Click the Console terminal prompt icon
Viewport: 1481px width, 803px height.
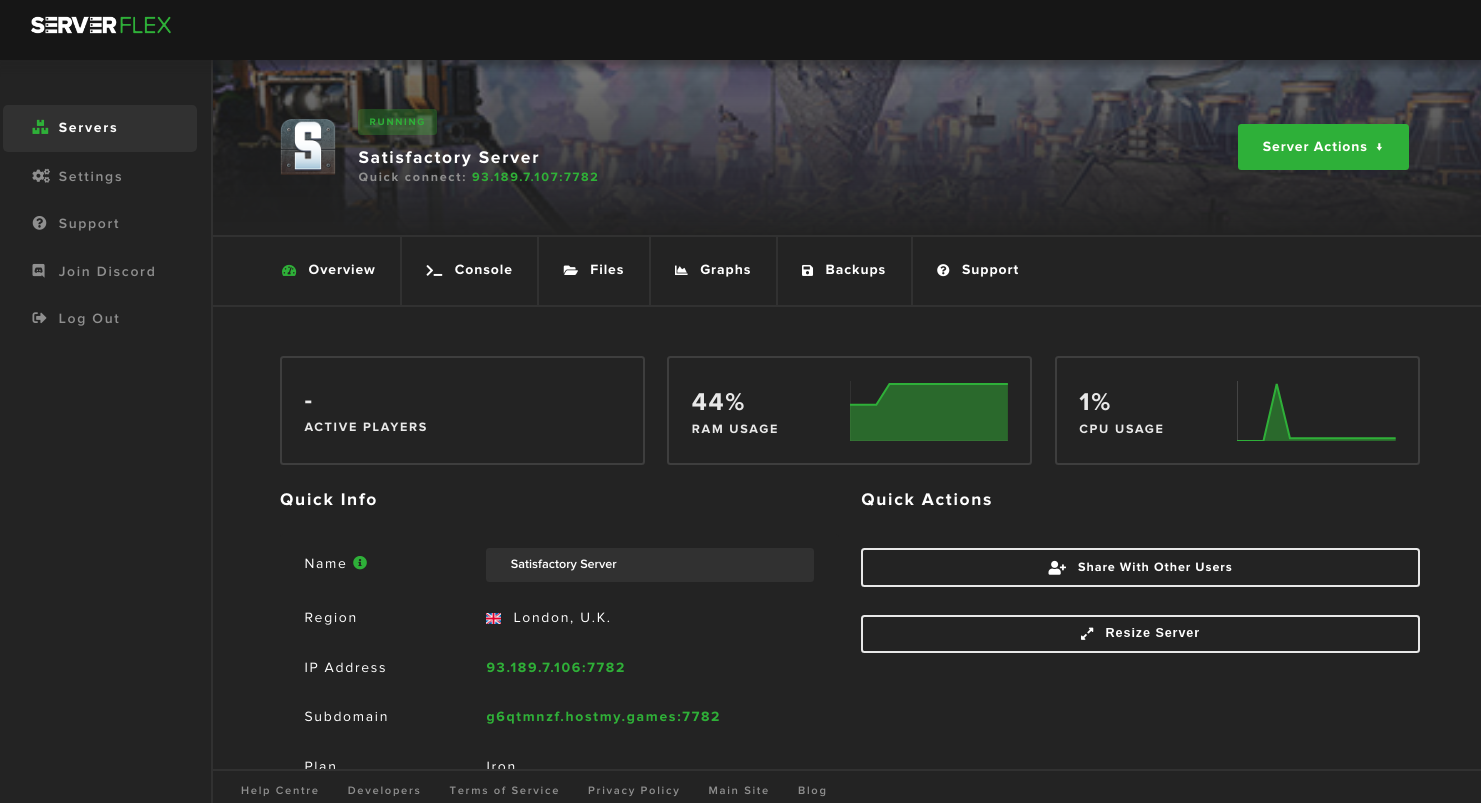click(x=434, y=271)
